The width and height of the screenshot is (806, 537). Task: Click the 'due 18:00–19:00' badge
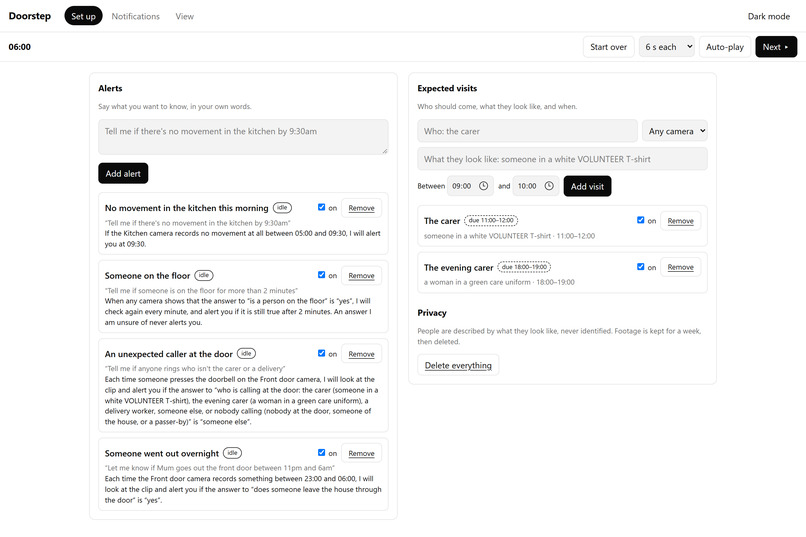(524, 267)
